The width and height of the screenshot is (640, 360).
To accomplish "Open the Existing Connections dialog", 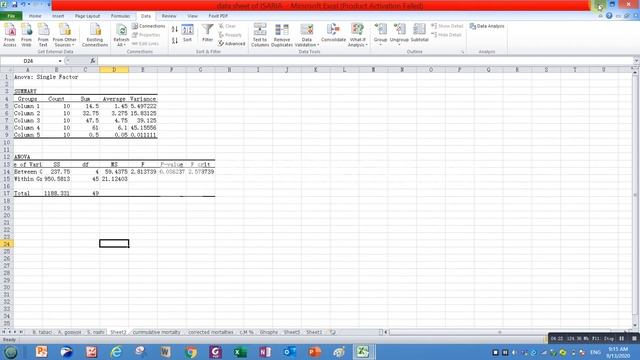I will point(95,34).
